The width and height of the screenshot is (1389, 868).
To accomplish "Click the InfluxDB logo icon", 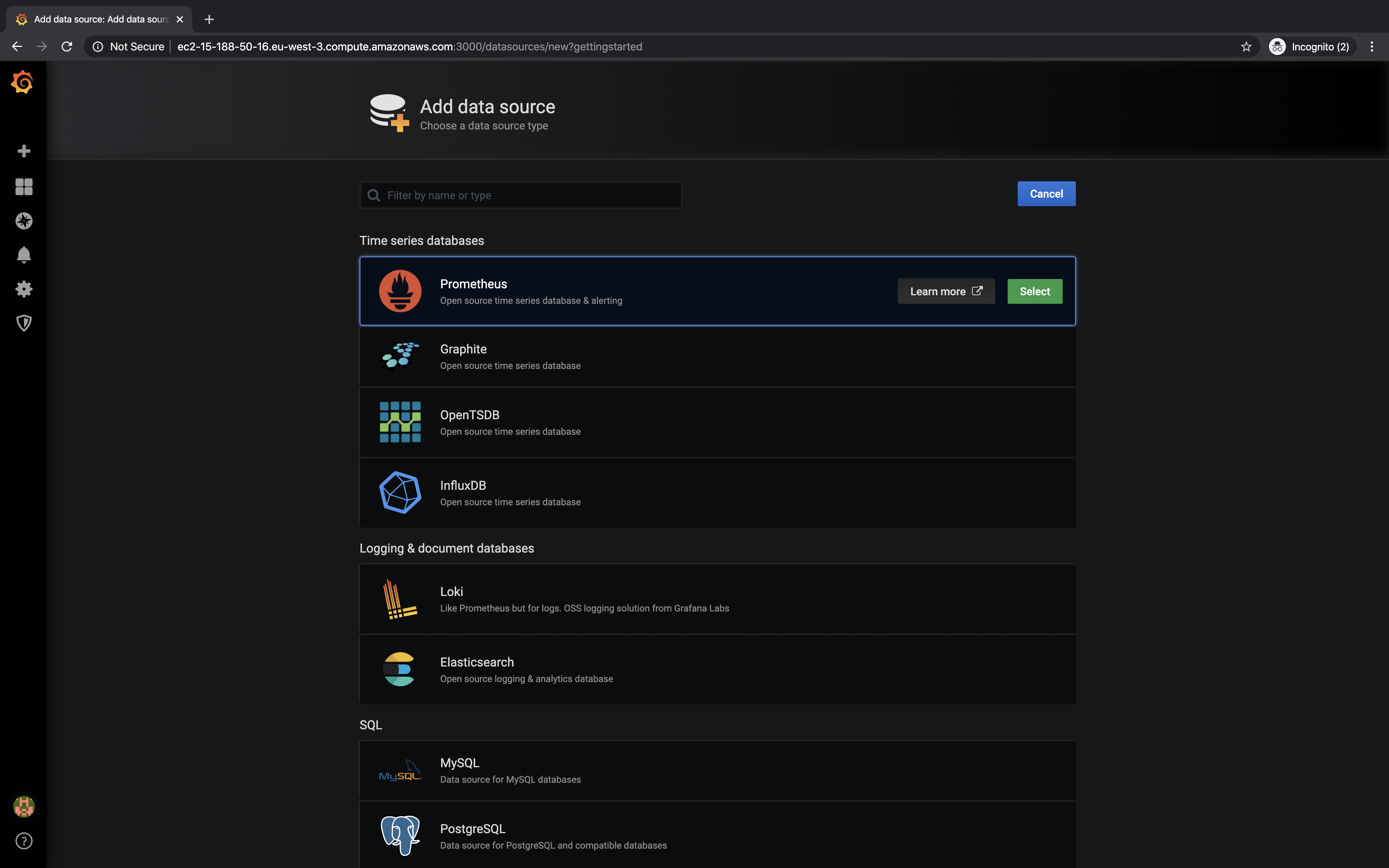I will pos(400,492).
